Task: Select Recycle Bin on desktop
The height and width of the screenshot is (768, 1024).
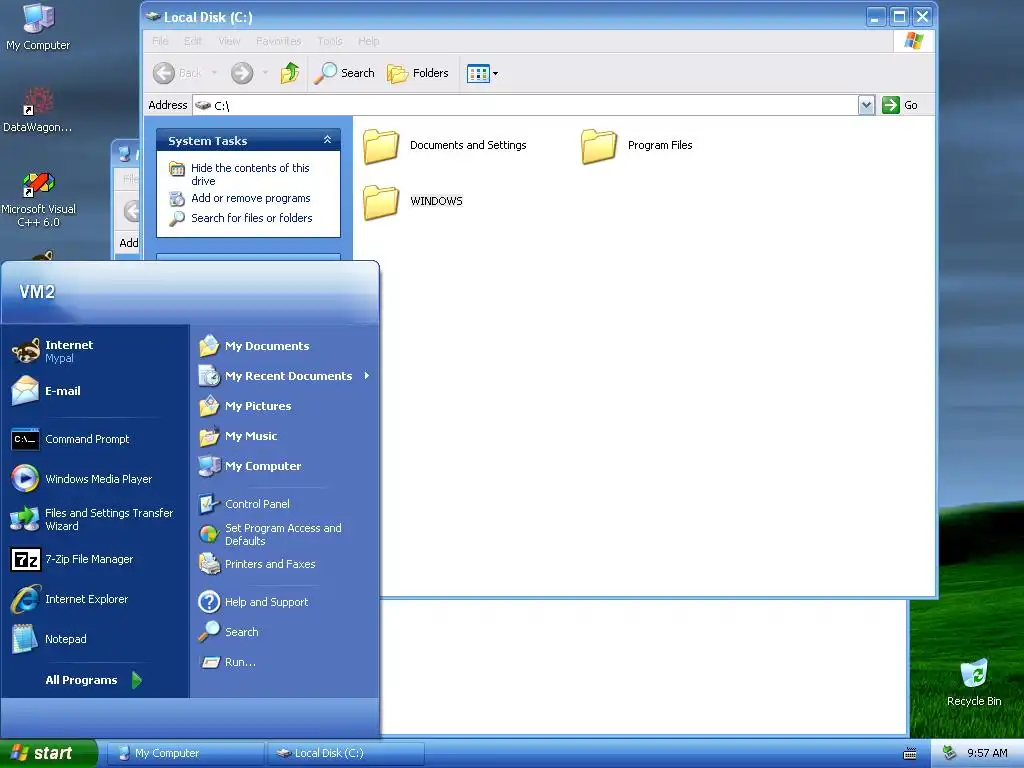Action: pos(974,682)
